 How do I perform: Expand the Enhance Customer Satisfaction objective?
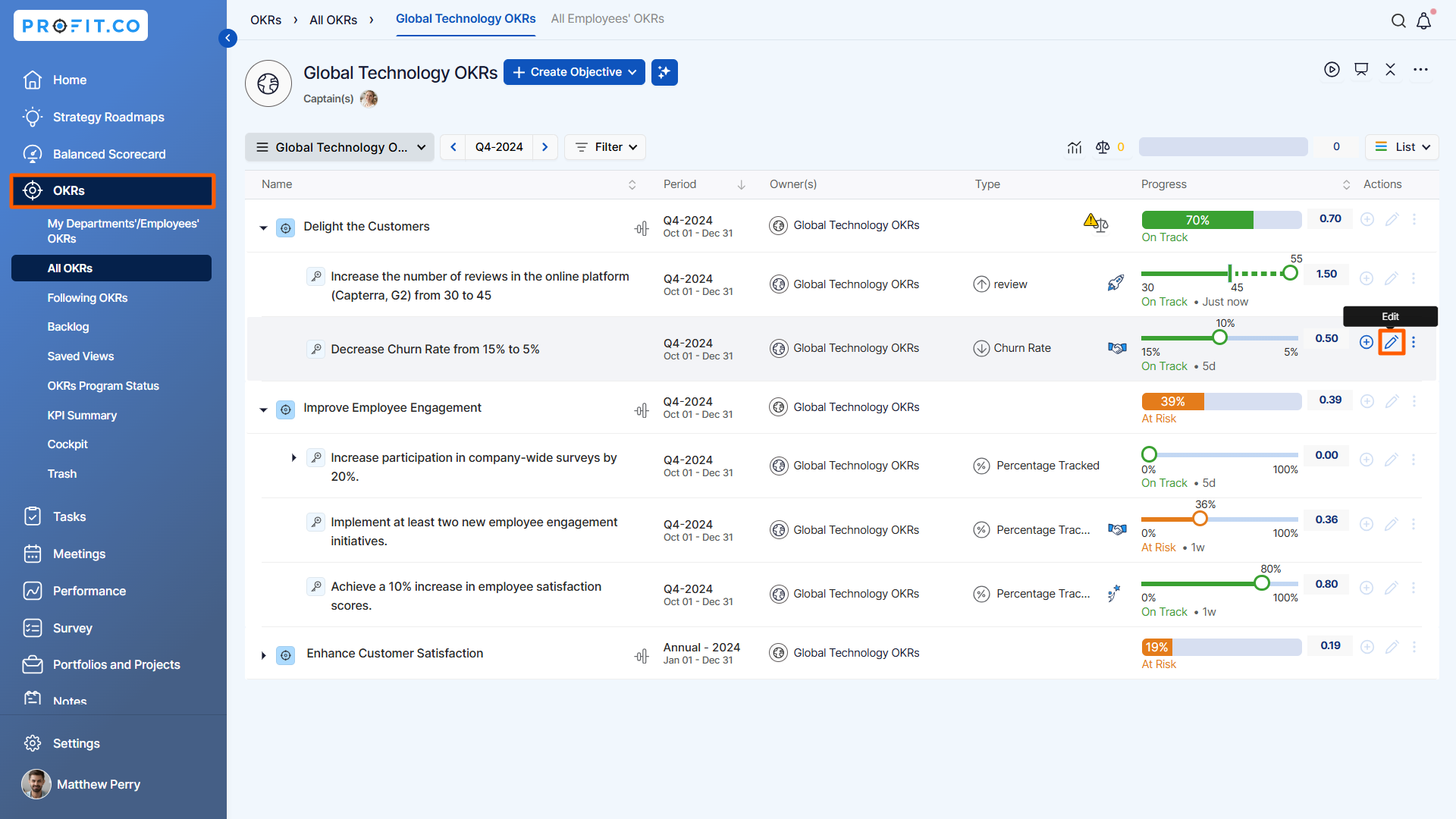click(x=263, y=655)
